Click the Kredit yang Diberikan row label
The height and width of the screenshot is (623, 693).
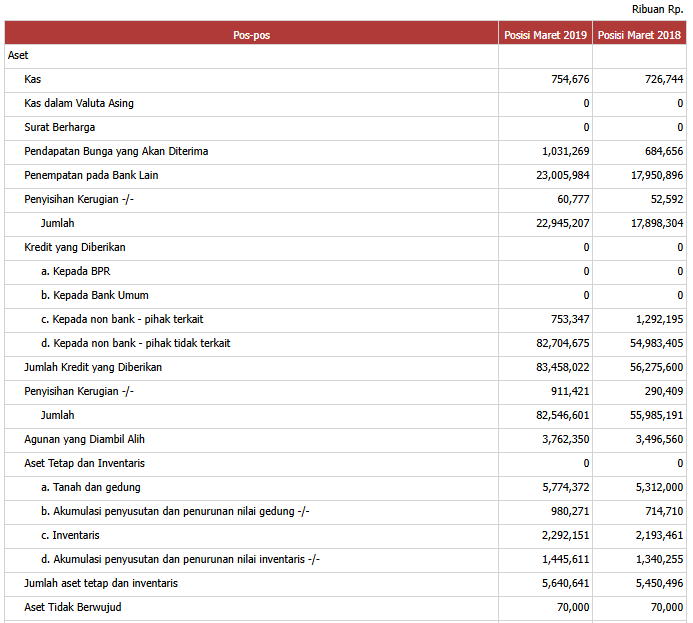point(75,248)
